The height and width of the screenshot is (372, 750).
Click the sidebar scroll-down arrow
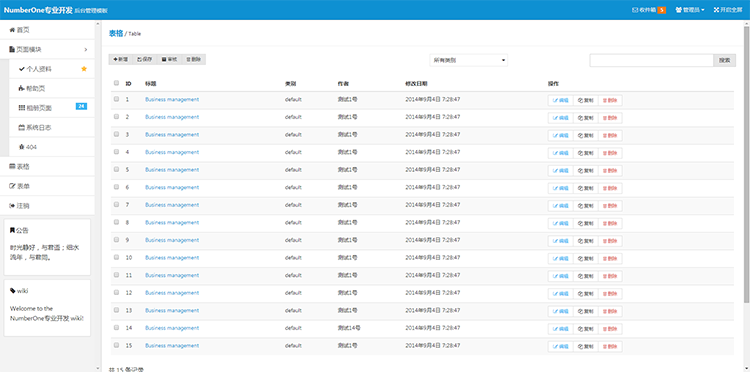[98, 369]
